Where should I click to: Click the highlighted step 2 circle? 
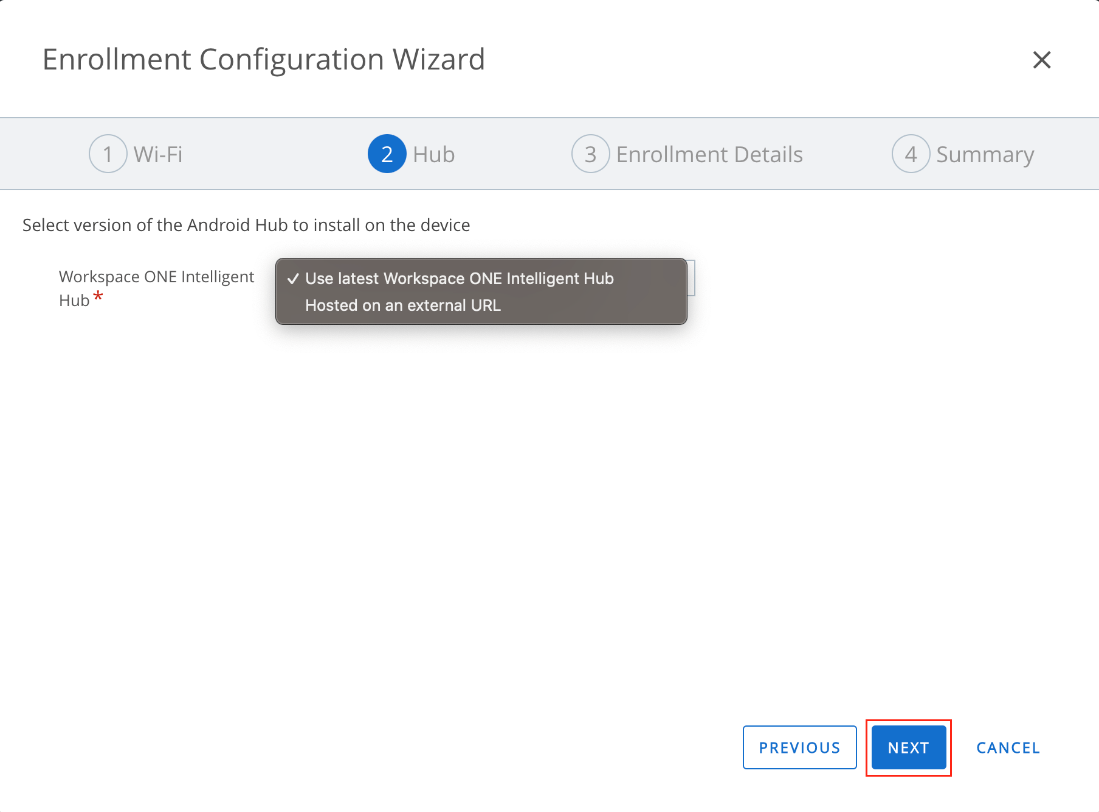(387, 155)
